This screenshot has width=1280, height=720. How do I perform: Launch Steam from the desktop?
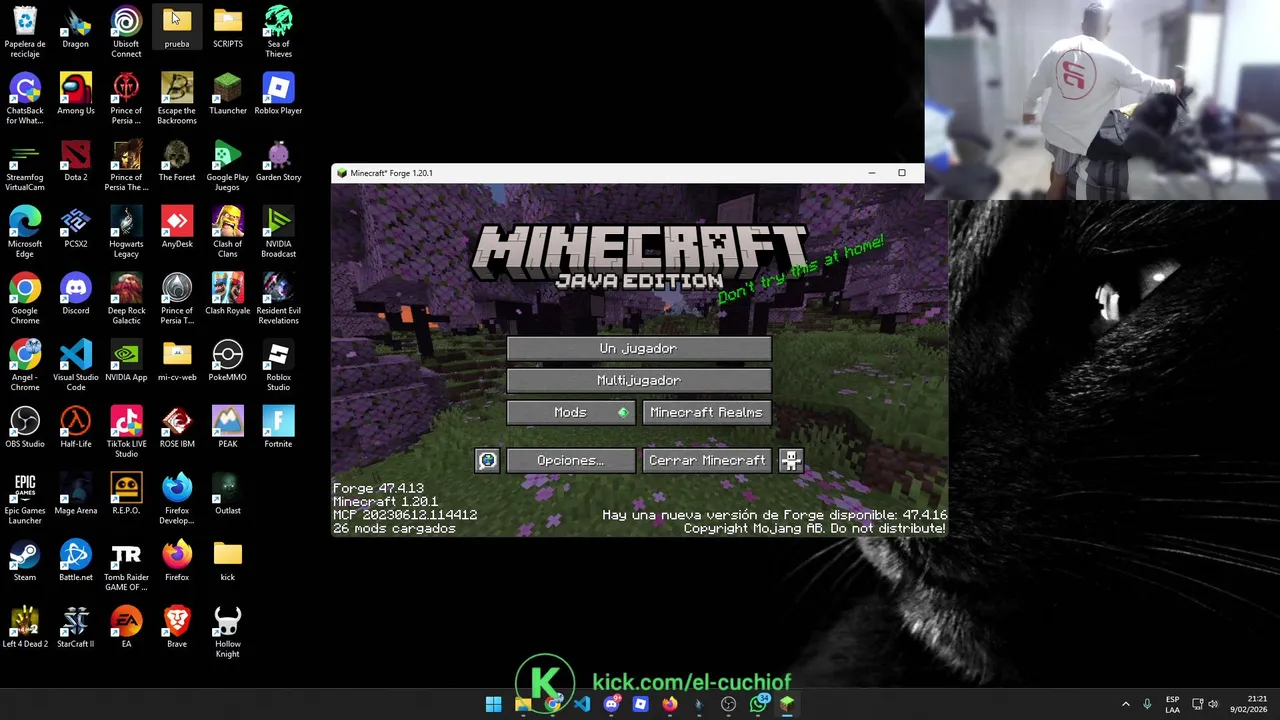pyautogui.click(x=25, y=561)
